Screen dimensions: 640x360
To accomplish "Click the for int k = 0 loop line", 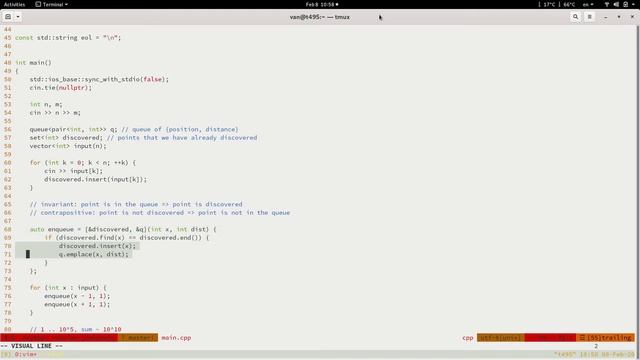I will click(x=82, y=162).
